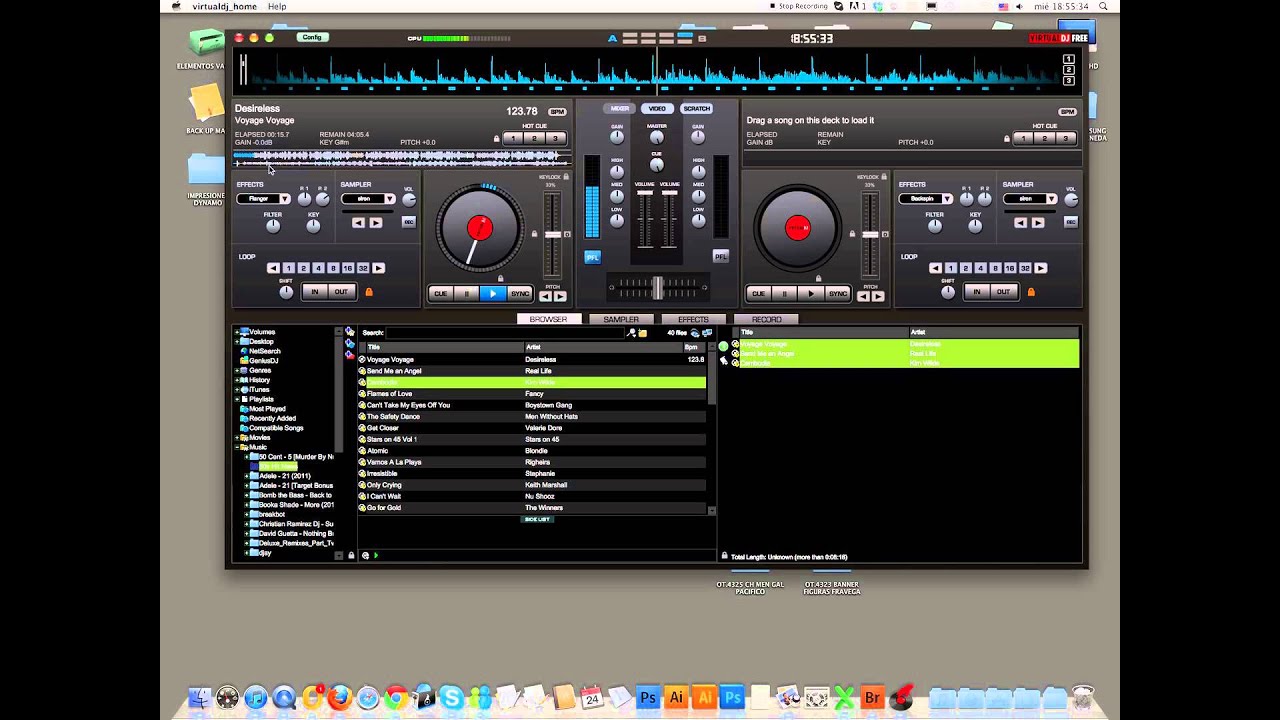
Task: Toggle the orange loop lock on right deck
Action: pyautogui.click(x=1031, y=292)
